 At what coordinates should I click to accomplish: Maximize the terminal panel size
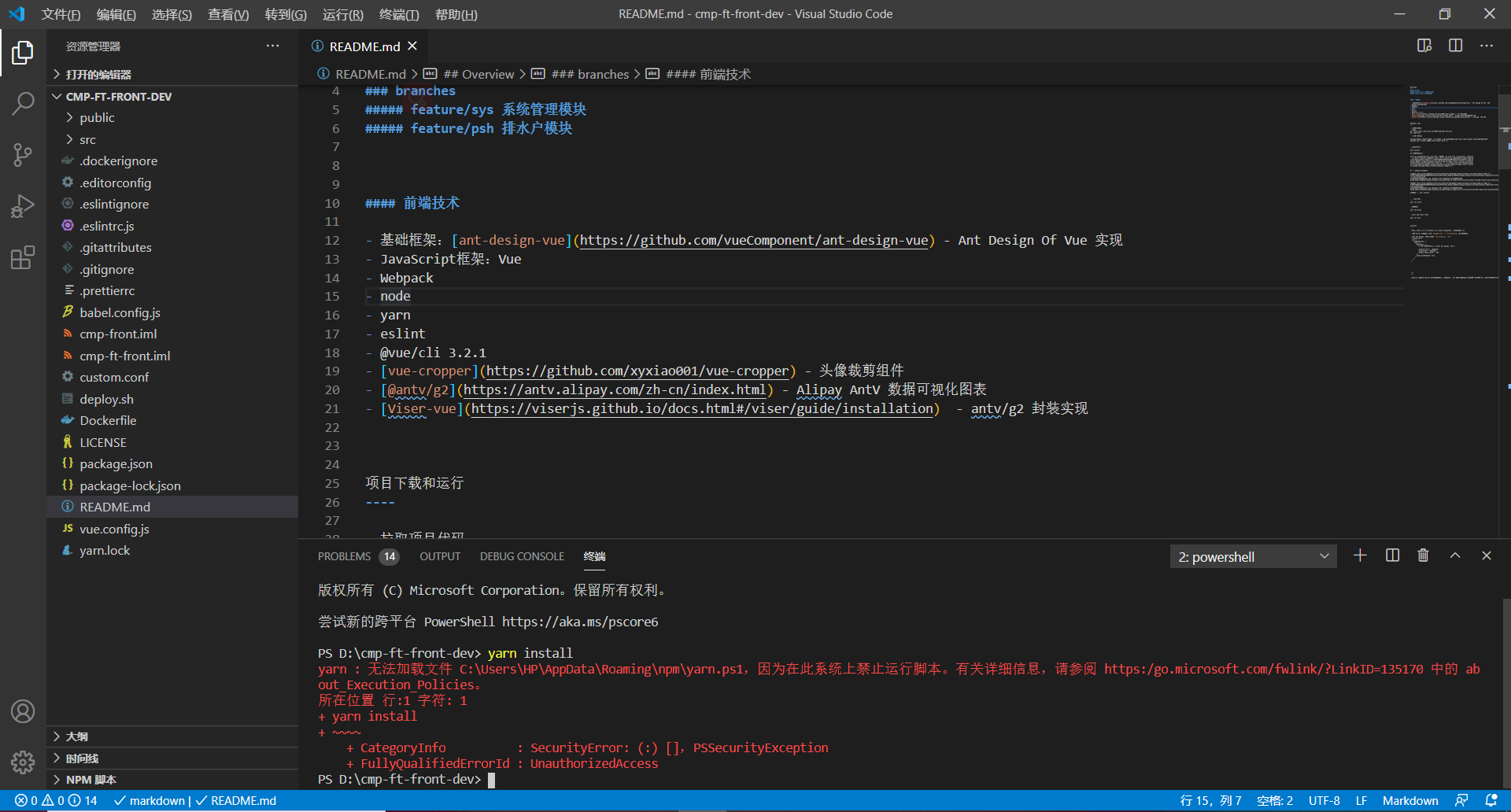(x=1455, y=555)
